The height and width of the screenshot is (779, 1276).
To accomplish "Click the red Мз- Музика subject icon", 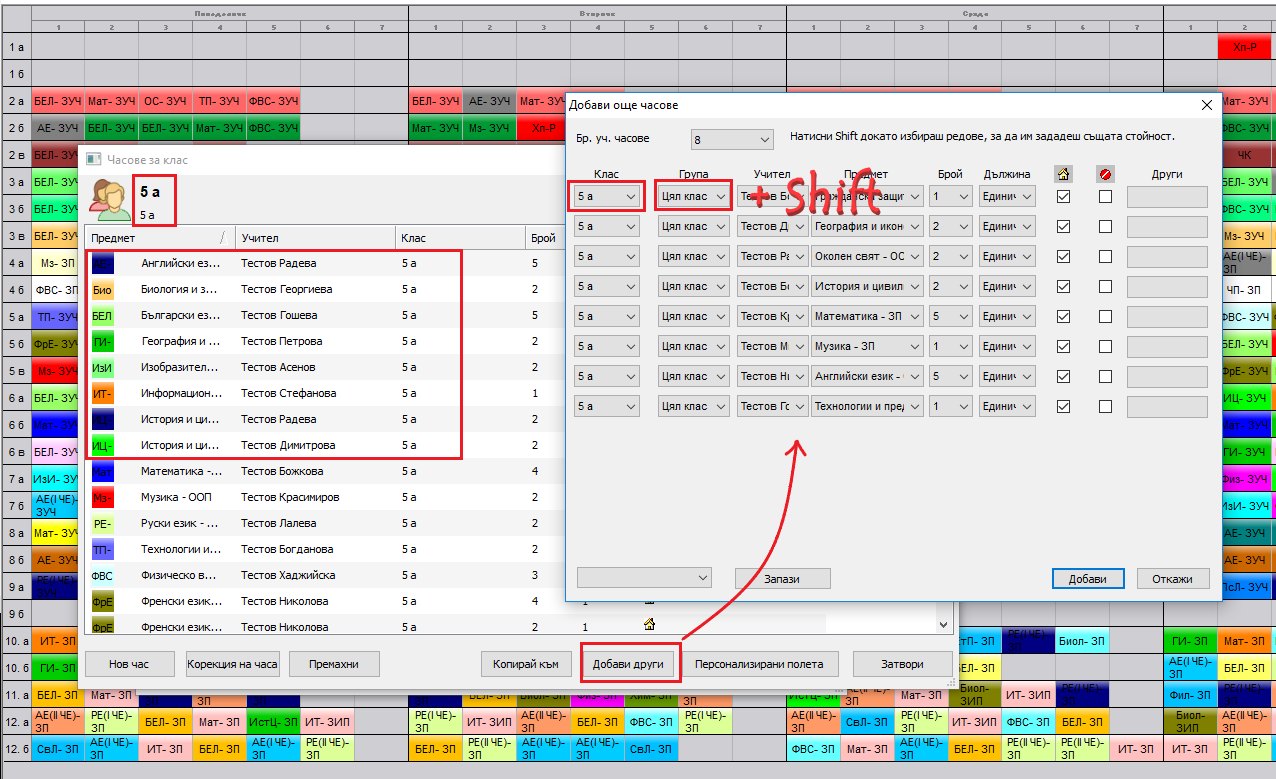I will coord(102,497).
